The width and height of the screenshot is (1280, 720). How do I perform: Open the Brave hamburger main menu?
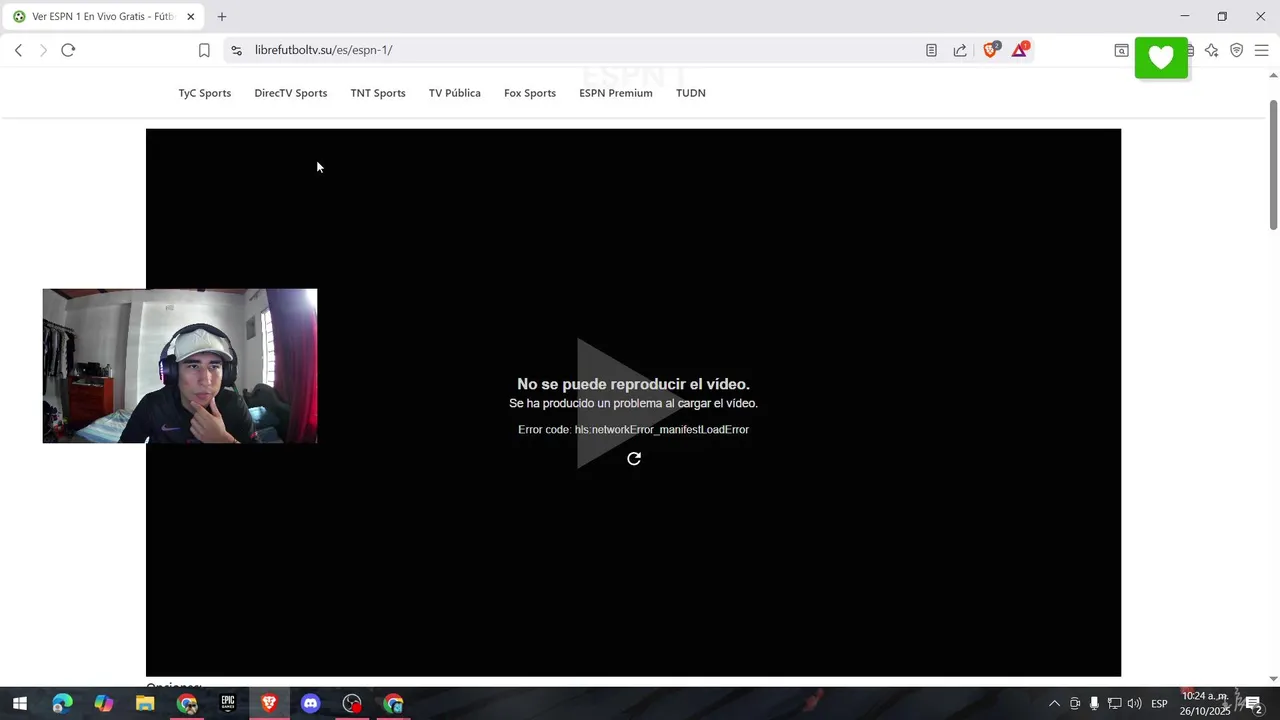pos(1261,50)
